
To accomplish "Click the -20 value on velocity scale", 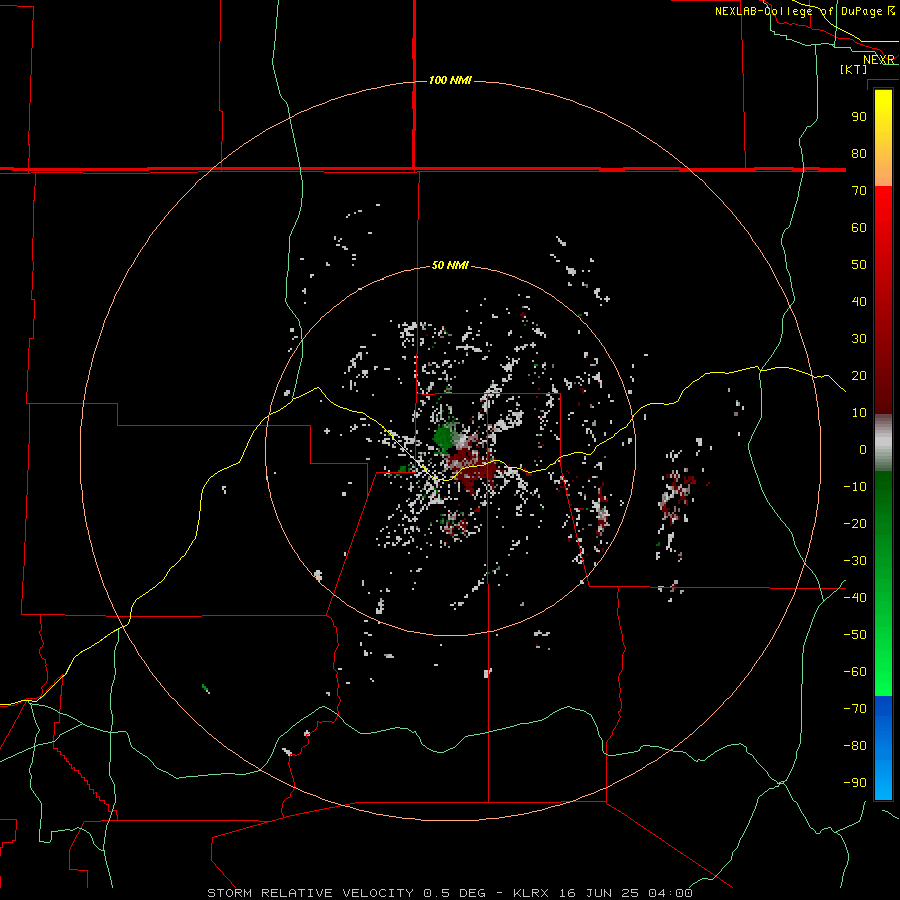I will [855, 523].
